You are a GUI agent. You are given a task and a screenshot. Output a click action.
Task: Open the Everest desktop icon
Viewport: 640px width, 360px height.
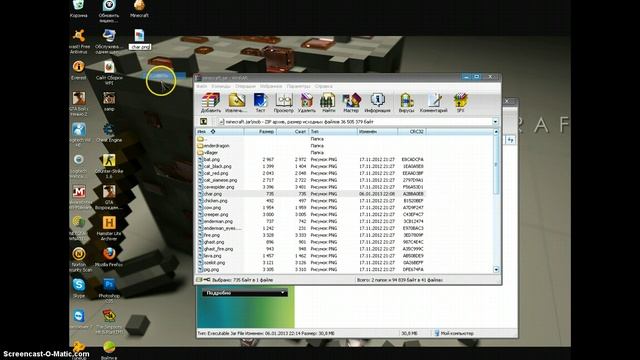coord(79,70)
